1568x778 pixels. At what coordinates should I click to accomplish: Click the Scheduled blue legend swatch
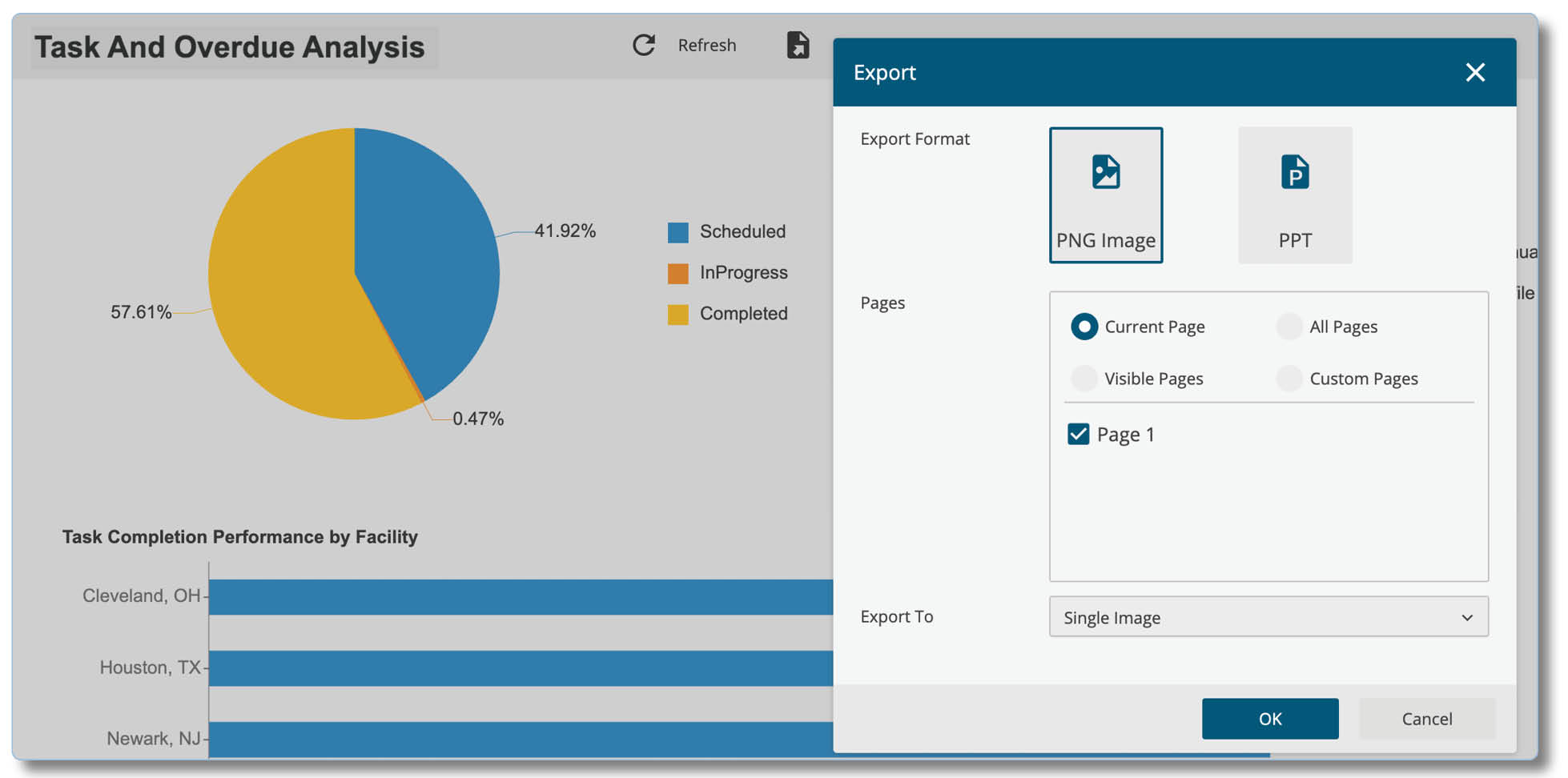(678, 232)
